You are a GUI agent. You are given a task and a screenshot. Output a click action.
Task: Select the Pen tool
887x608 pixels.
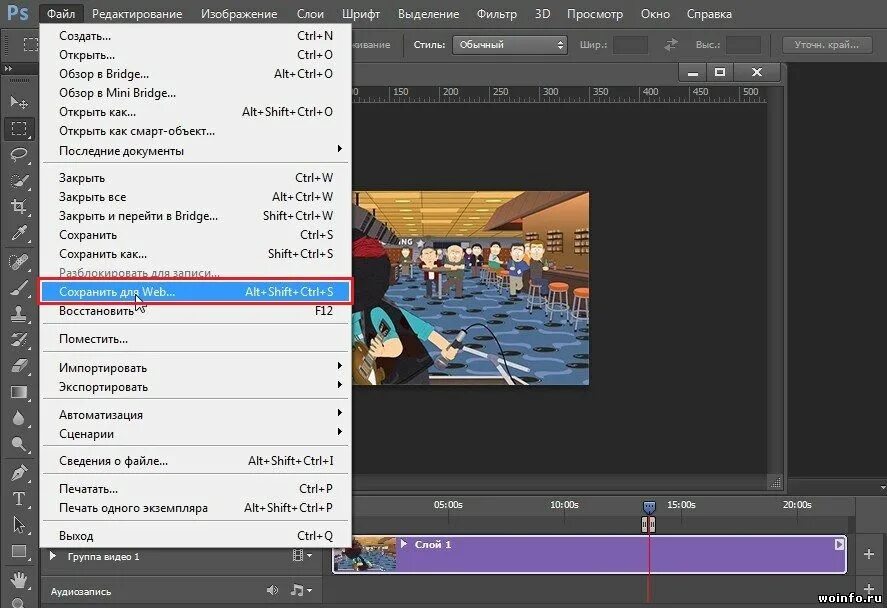19,472
